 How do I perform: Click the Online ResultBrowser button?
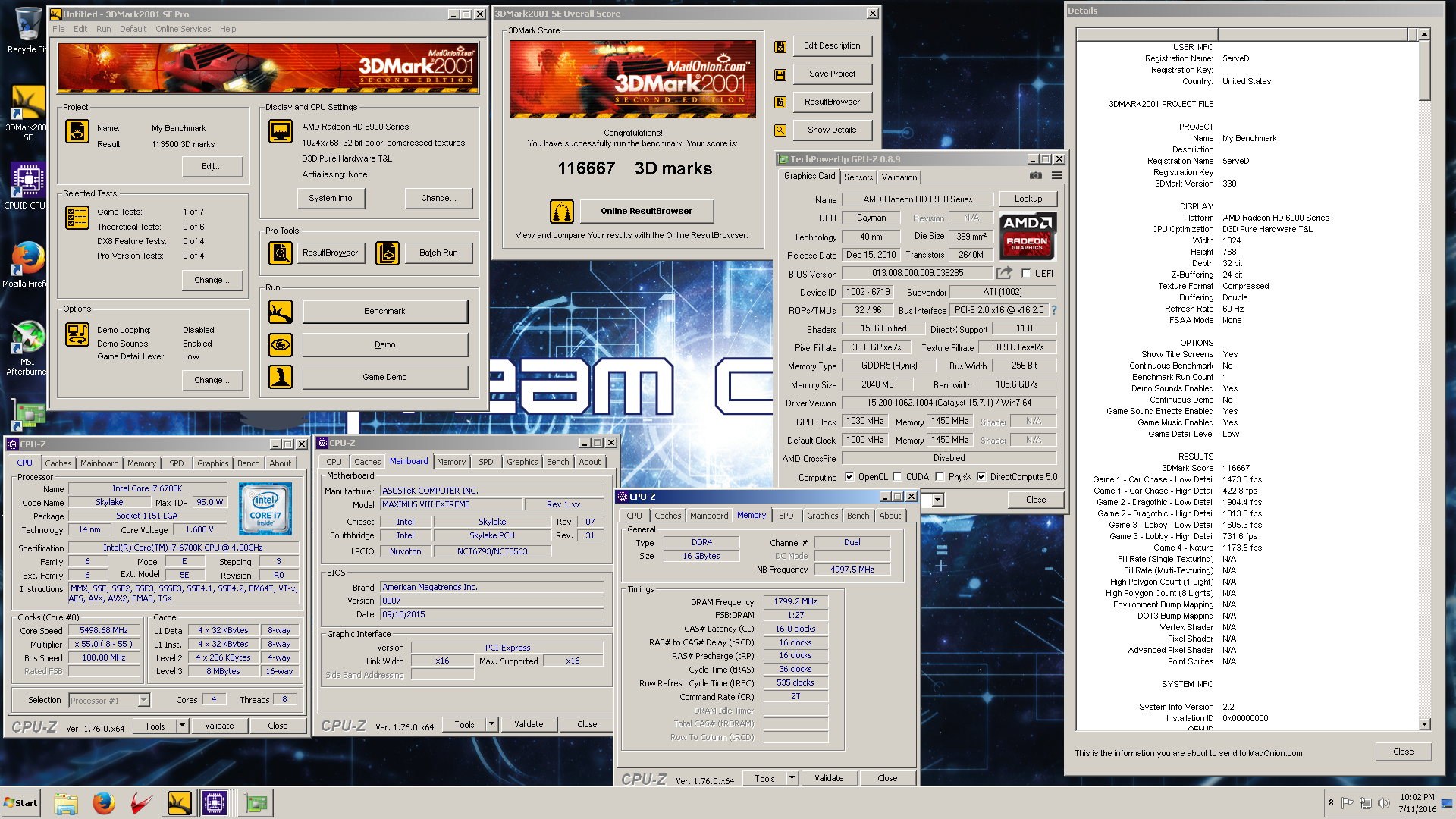tap(646, 212)
